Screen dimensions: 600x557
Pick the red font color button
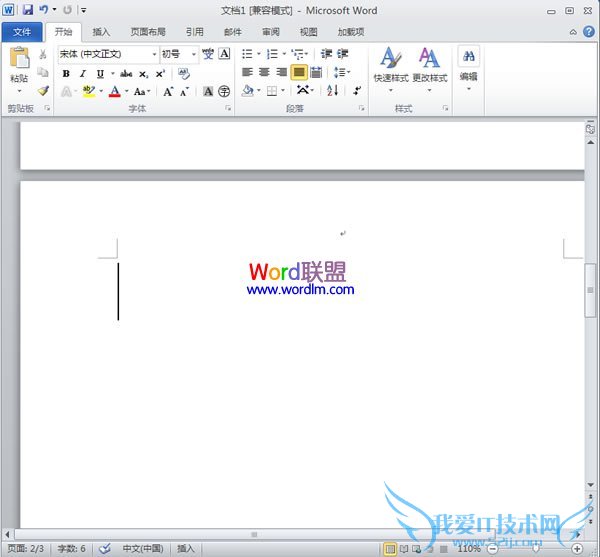pyautogui.click(x=114, y=91)
